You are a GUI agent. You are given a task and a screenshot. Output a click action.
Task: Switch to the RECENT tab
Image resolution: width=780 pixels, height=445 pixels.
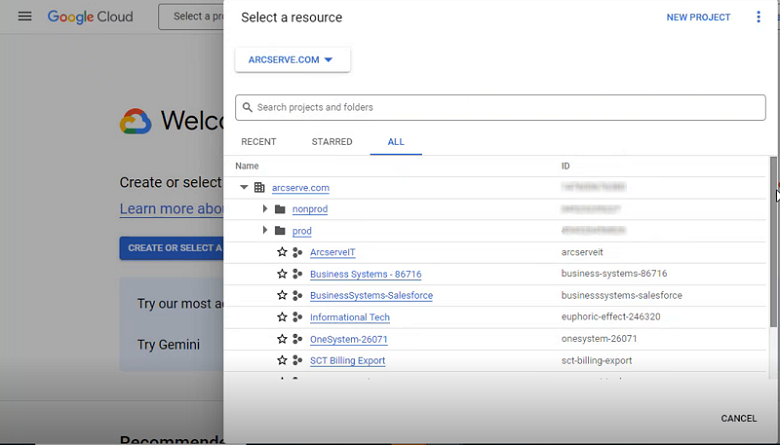tap(259, 142)
